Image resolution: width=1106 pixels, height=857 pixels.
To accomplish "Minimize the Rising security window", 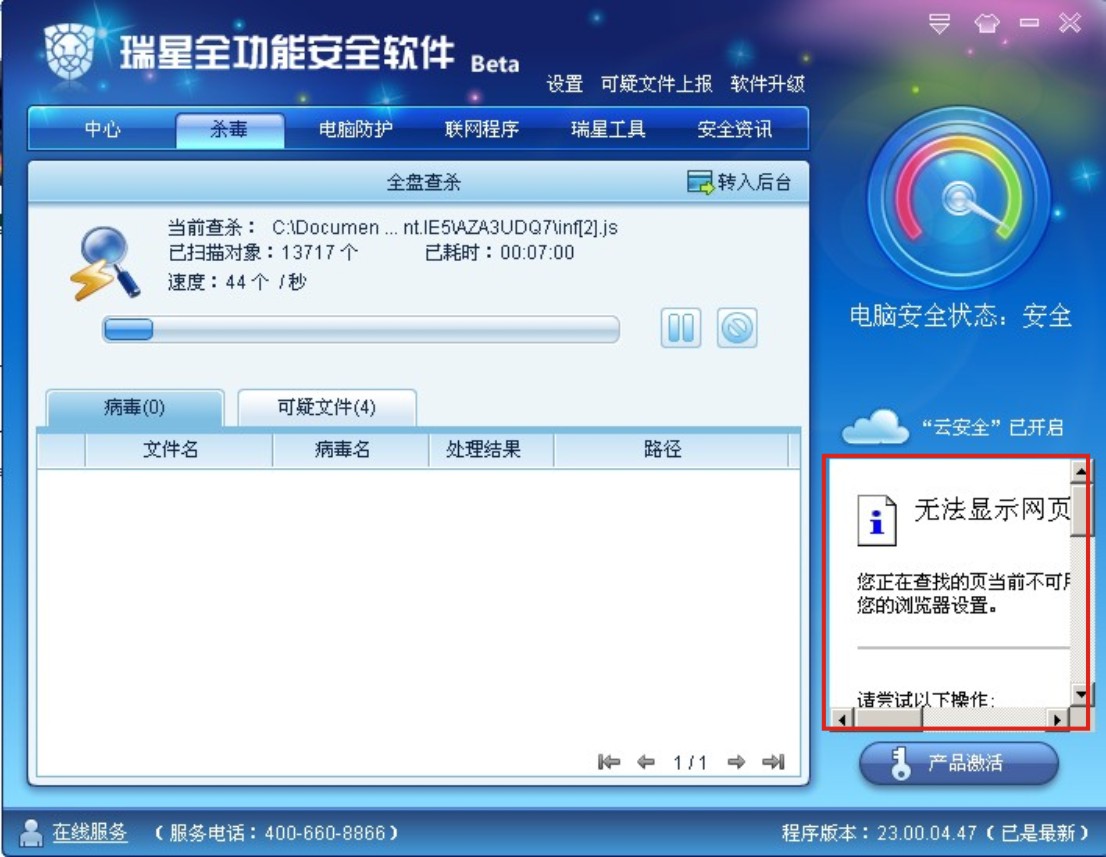I will pos(1029,23).
